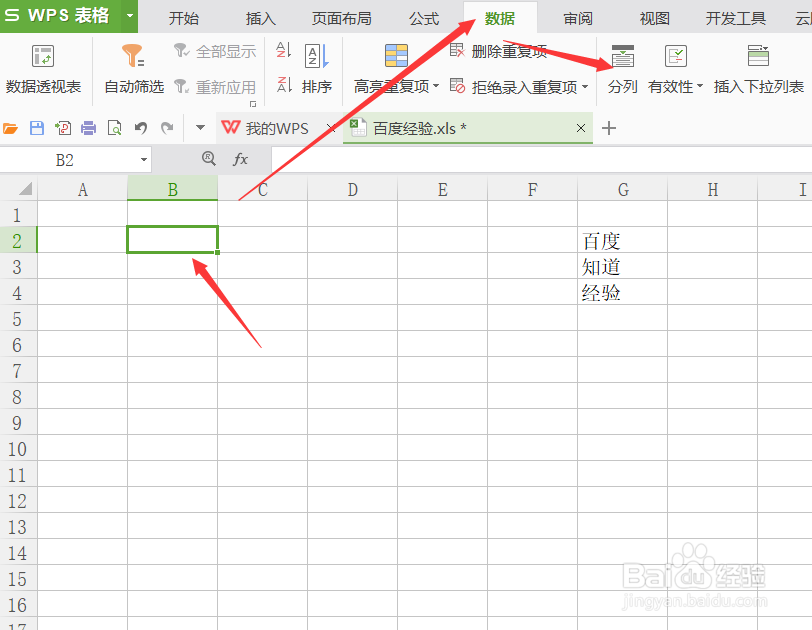The image size is (812, 630).
Task: Switch to the 视图 tab
Action: coord(654,19)
